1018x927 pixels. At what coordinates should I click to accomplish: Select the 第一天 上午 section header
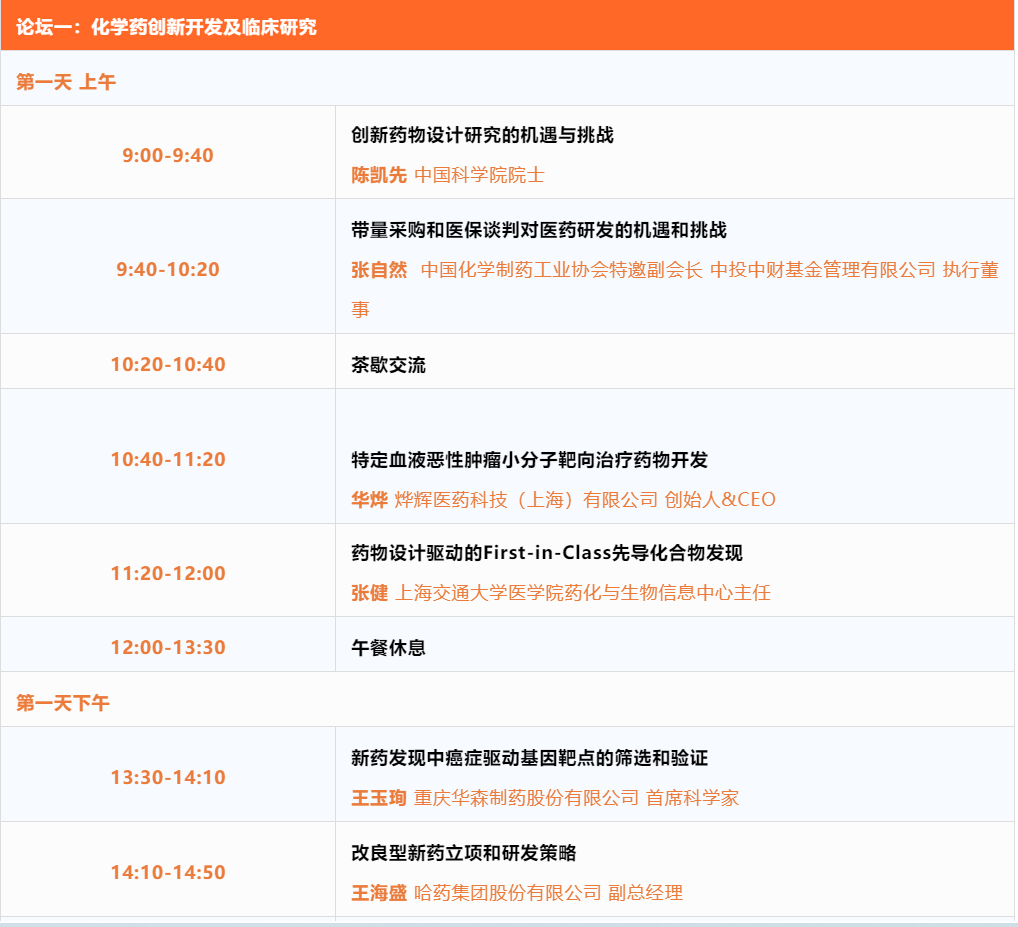(66, 82)
